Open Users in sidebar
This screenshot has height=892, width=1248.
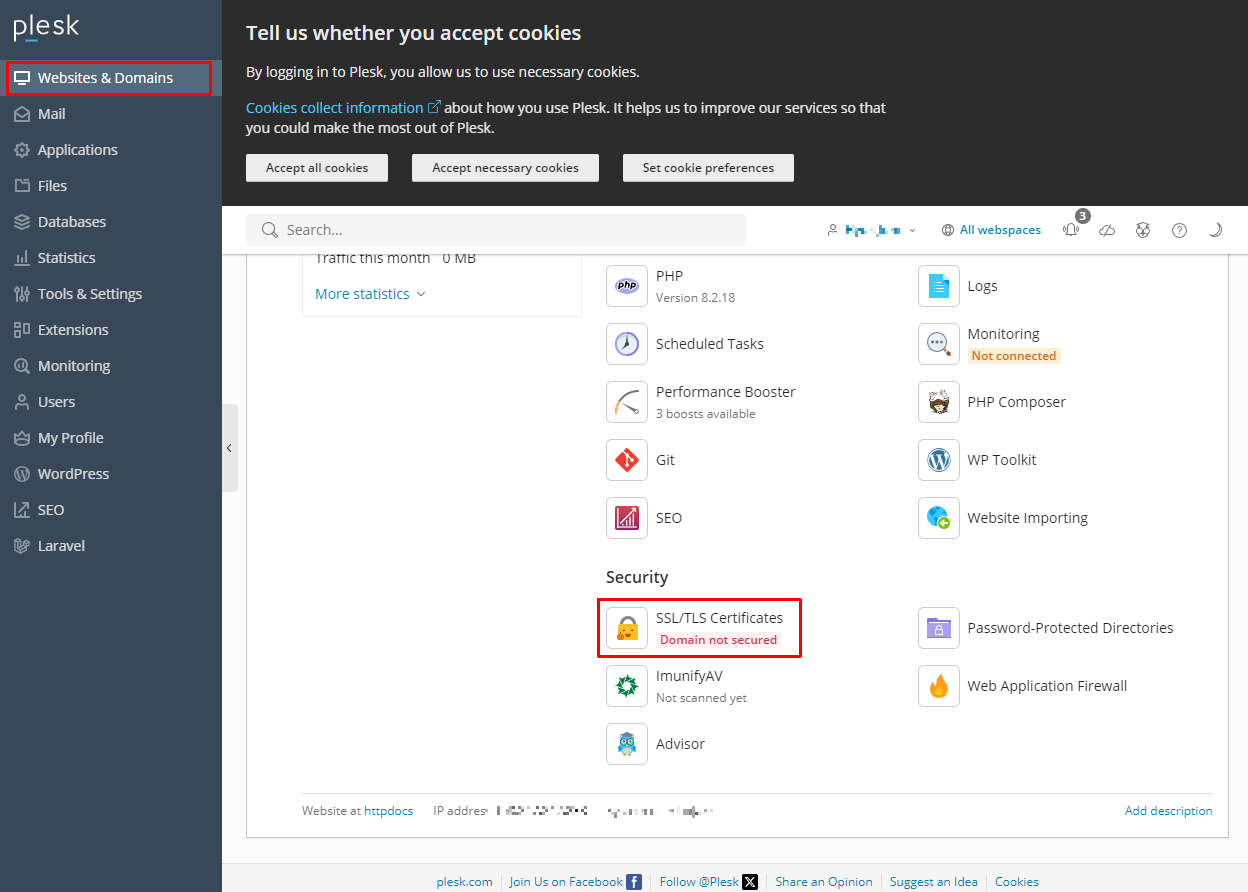(111, 402)
